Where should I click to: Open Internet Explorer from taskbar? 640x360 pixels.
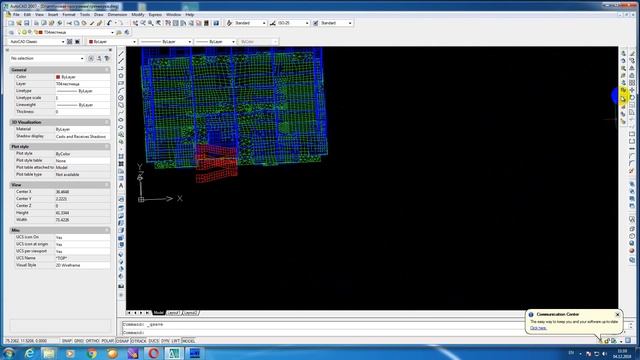pyautogui.click(x=29, y=353)
